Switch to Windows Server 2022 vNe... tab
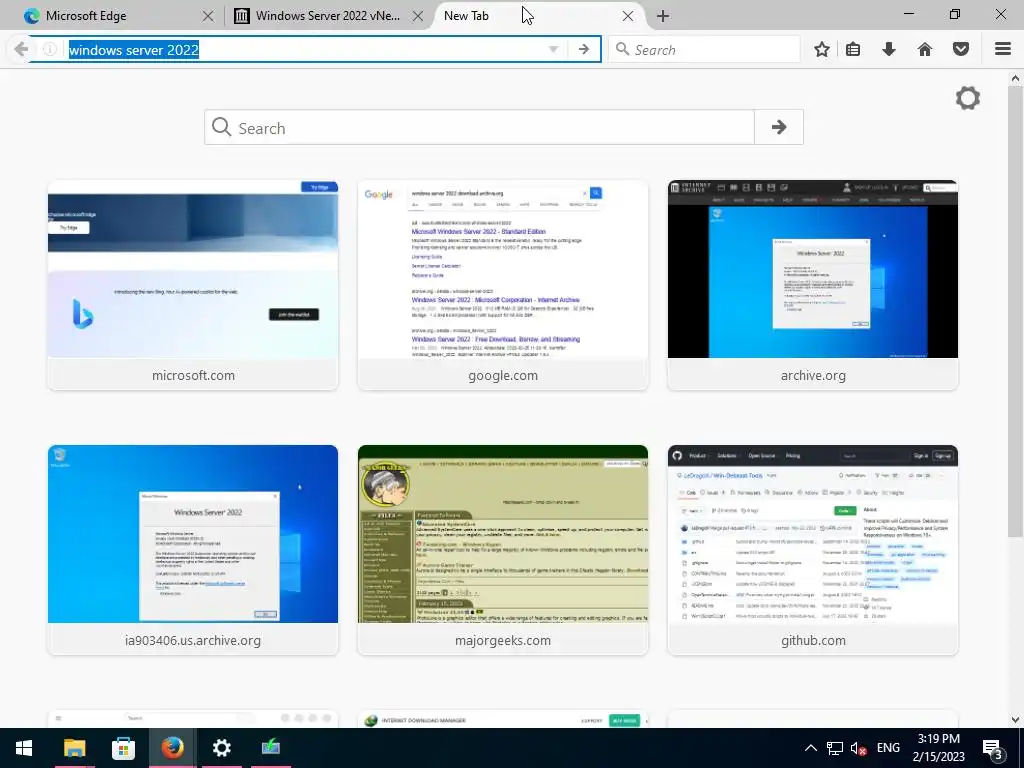The height and width of the screenshot is (768, 1024). tap(328, 16)
